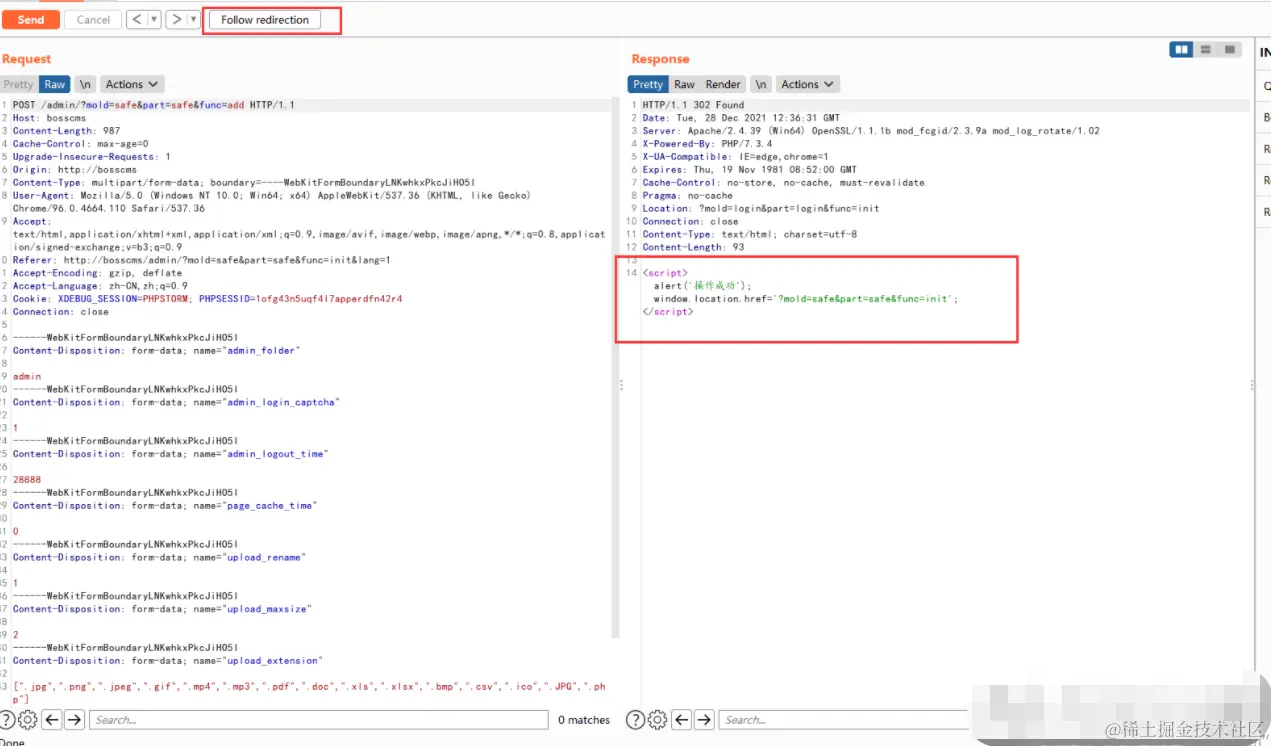Select top-bottom horizontal layout icon
The height and width of the screenshot is (746, 1271).
pyautogui.click(x=1206, y=50)
